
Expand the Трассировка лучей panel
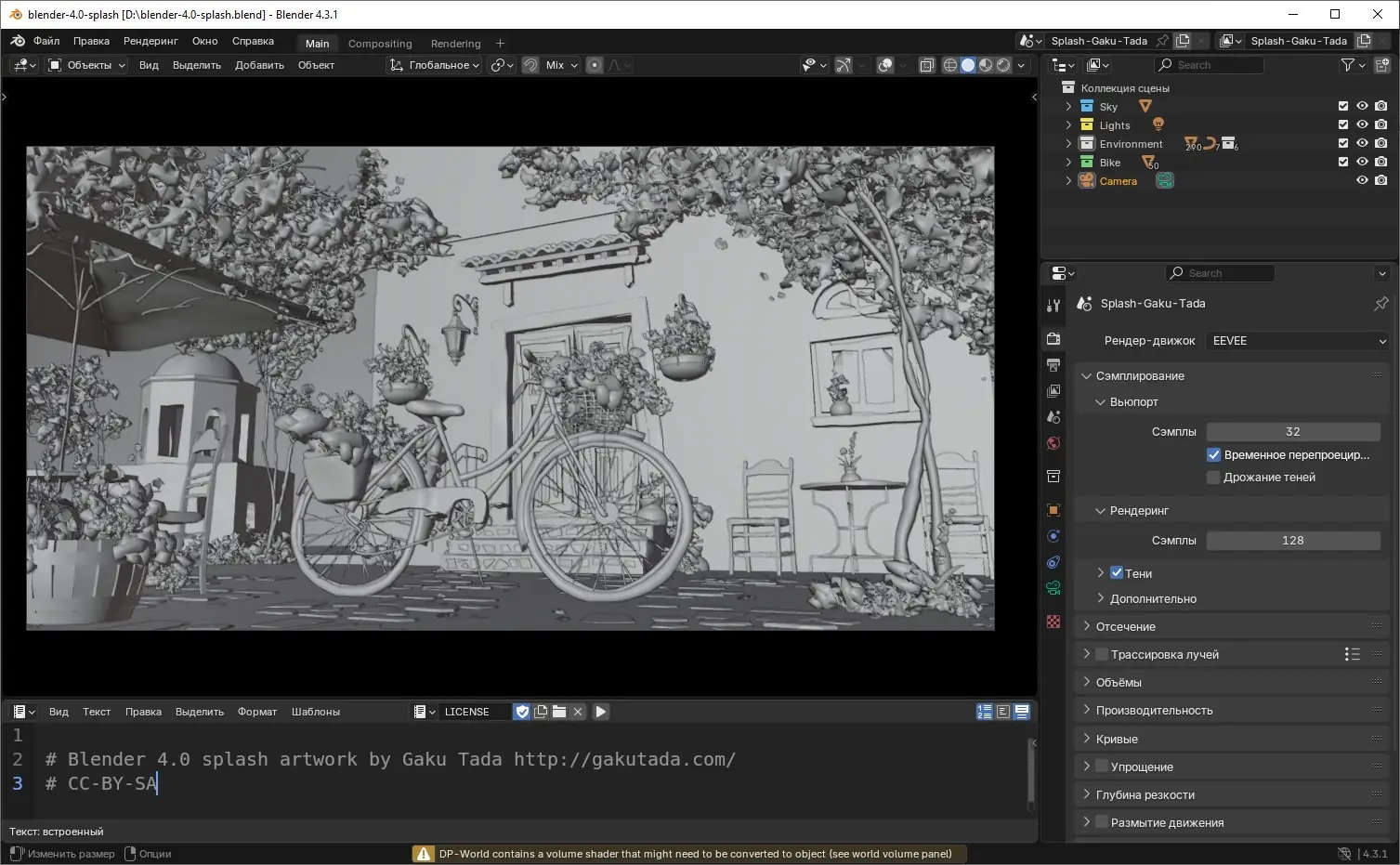coord(1087,654)
